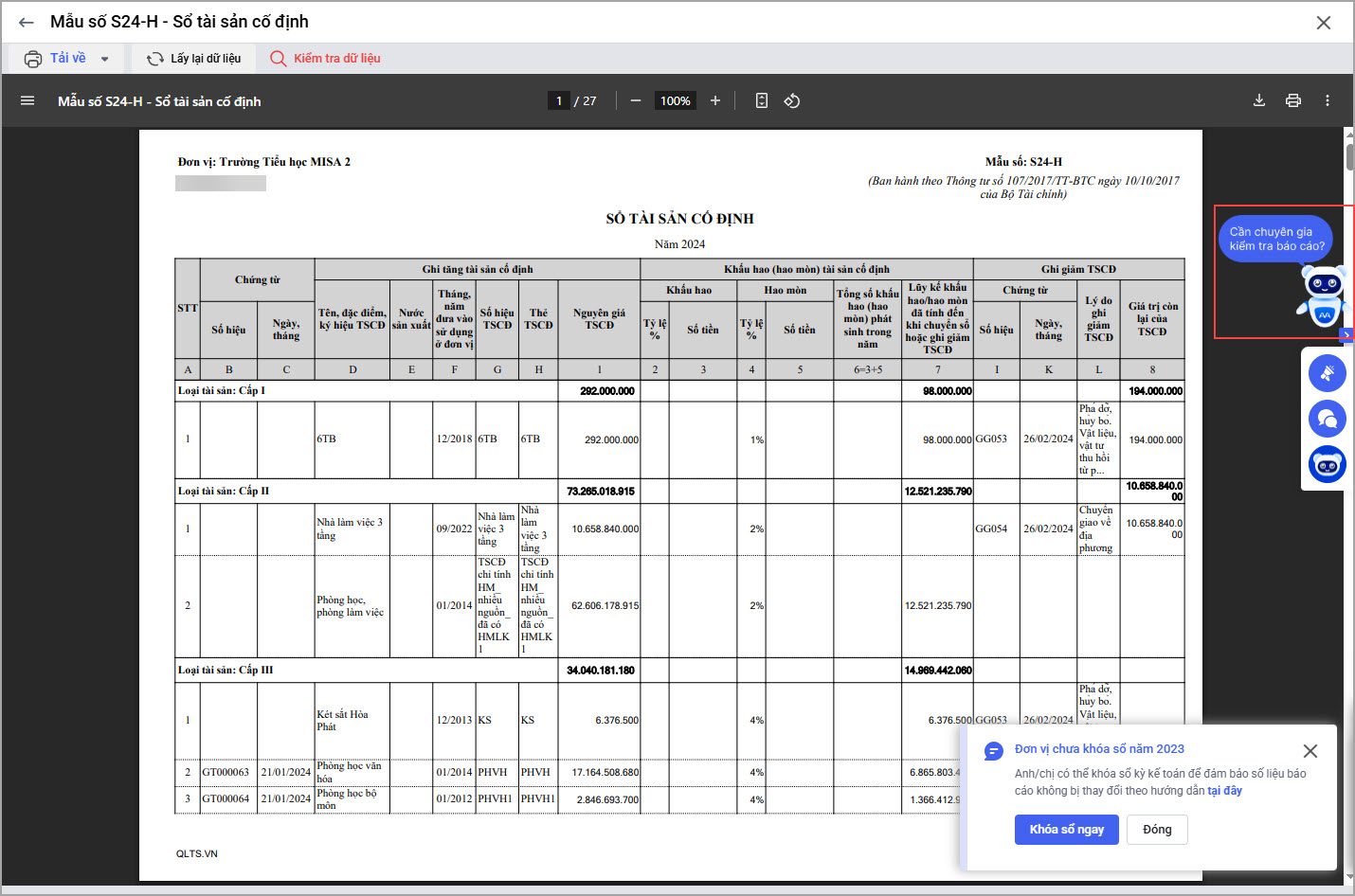Click the Khóa sổ ngay button
The image size is (1355, 896).
tap(1066, 830)
